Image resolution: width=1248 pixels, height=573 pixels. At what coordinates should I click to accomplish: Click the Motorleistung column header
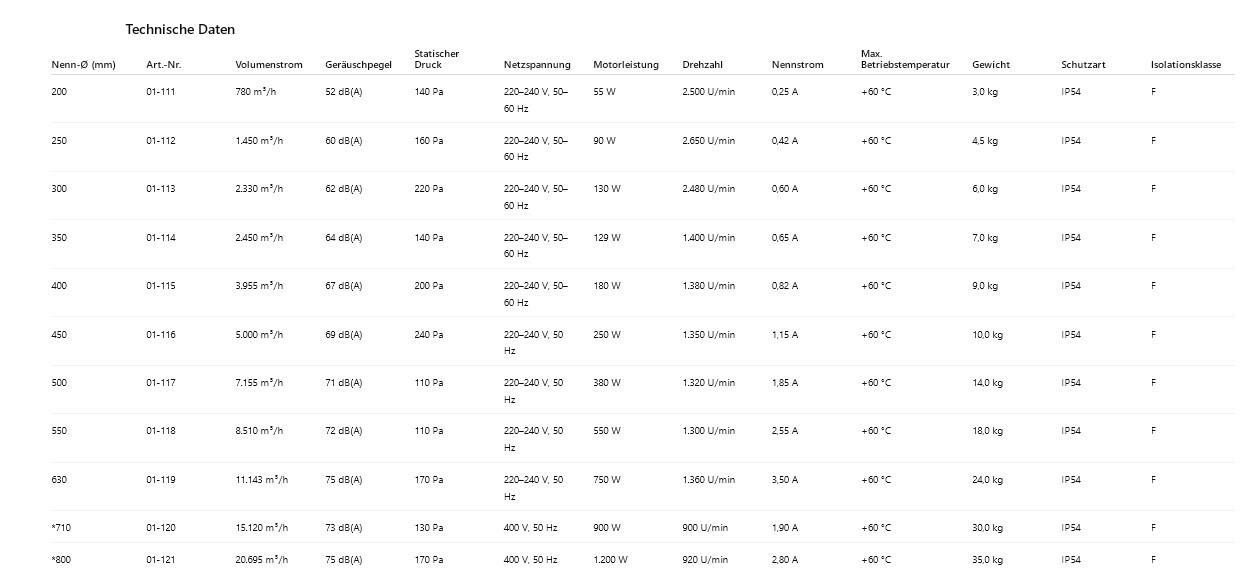pos(626,65)
